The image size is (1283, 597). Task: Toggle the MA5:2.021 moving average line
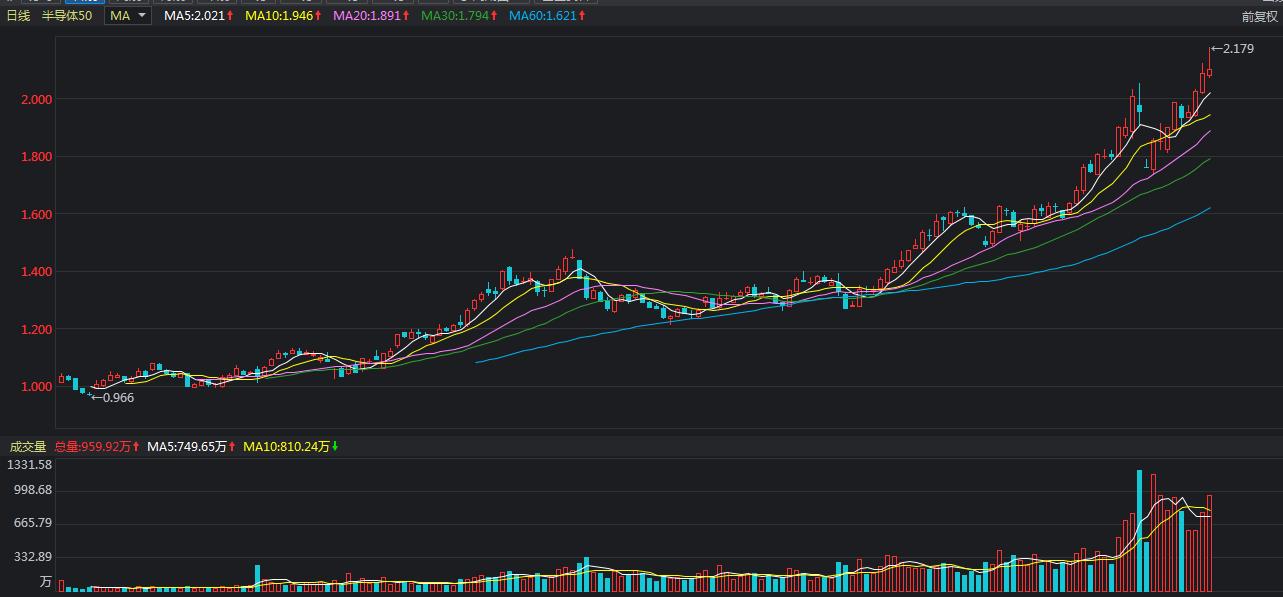(x=193, y=15)
